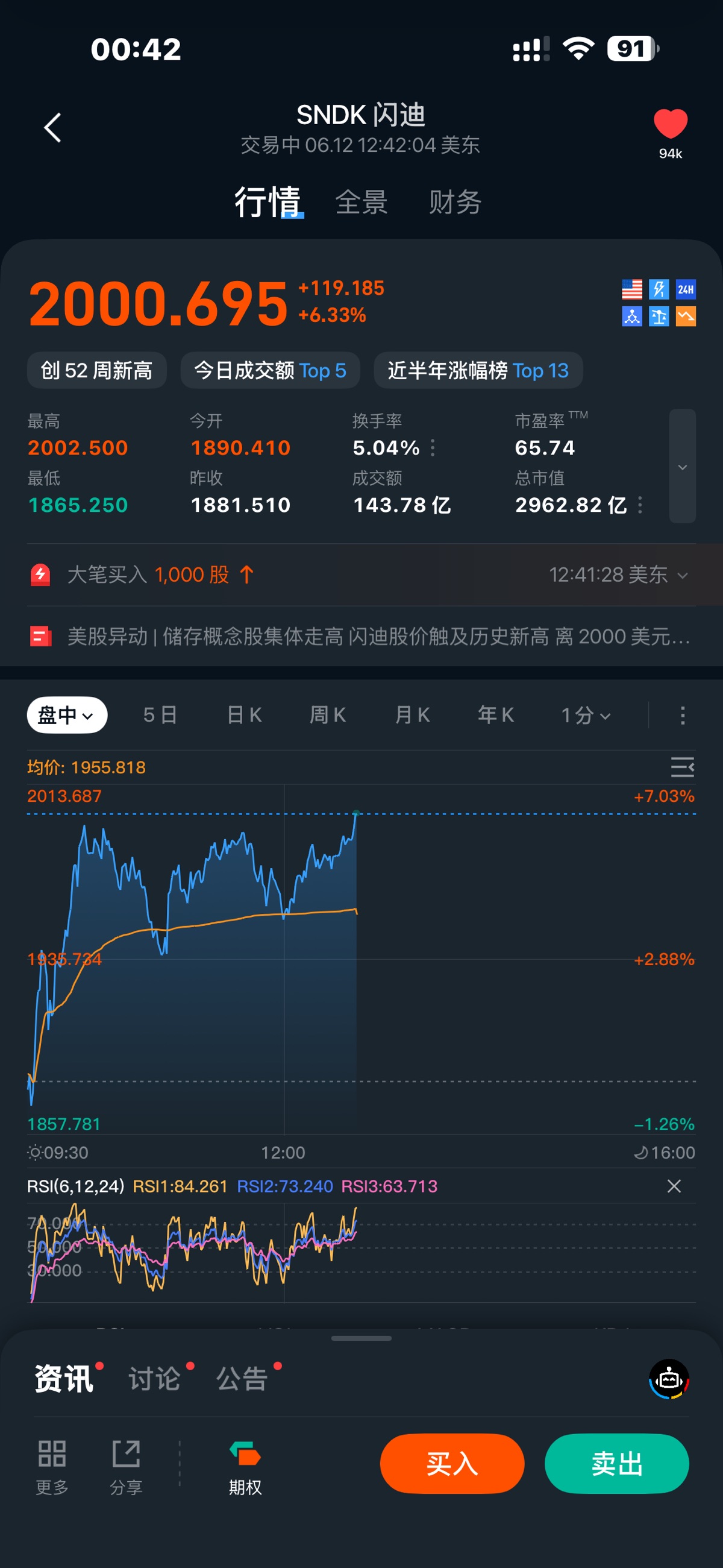
Task: Tap the network nodes icon
Action: tap(632, 316)
